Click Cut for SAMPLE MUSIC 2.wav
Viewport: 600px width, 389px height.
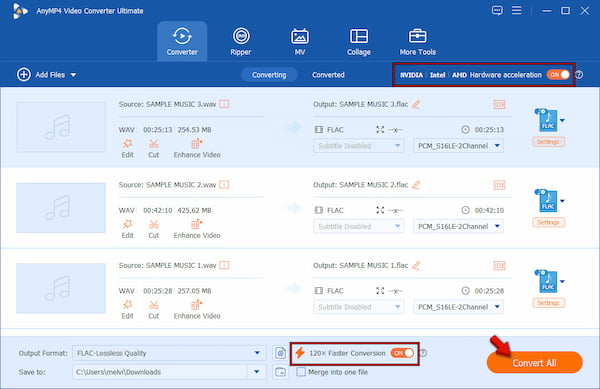[x=153, y=229]
